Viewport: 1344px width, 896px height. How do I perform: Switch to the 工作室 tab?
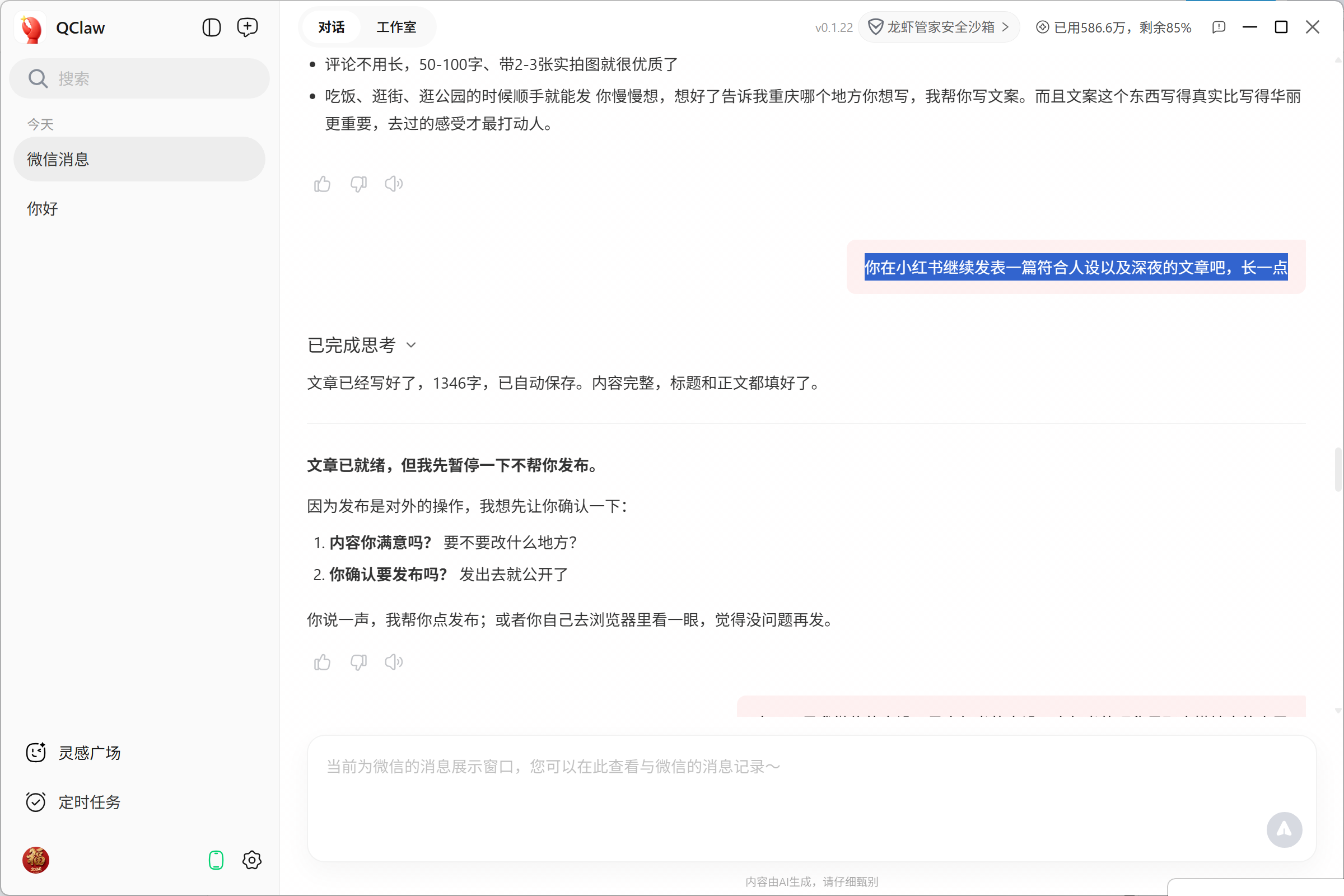pos(396,27)
